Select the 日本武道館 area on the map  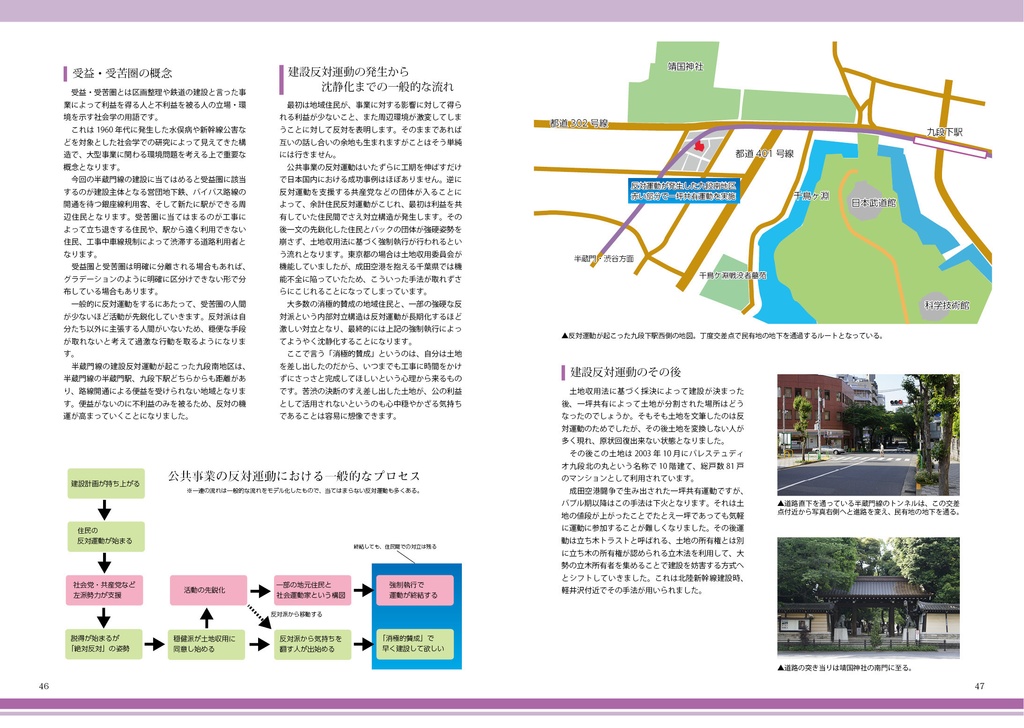pyautogui.click(x=874, y=203)
